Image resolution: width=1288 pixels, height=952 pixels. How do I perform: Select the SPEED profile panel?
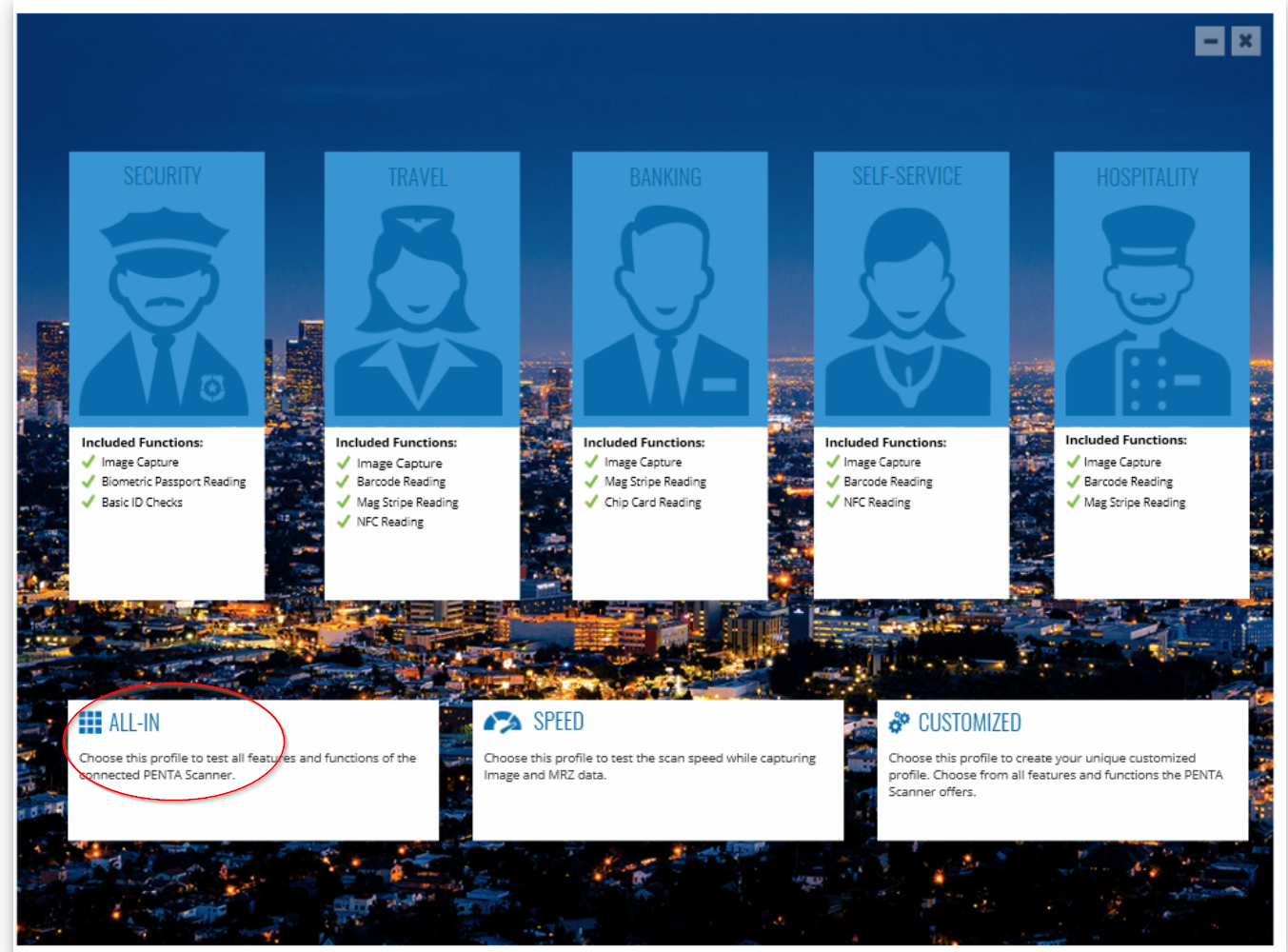658,769
